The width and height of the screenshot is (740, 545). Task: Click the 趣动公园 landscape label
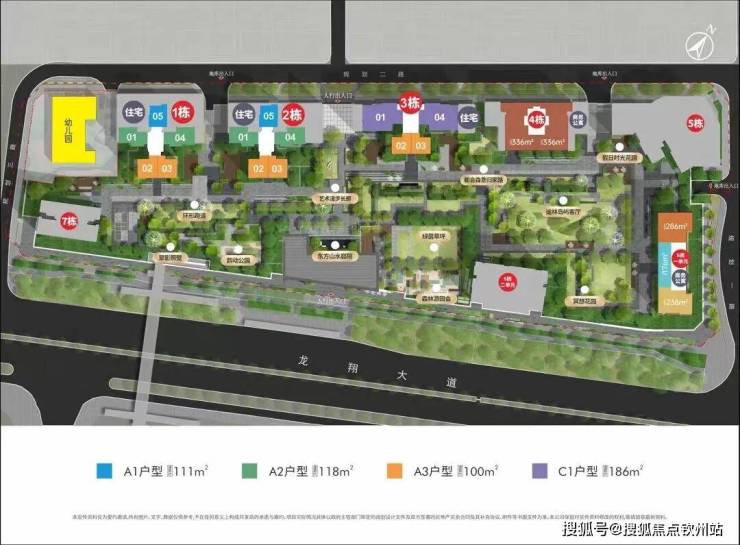pyautogui.click(x=237, y=260)
